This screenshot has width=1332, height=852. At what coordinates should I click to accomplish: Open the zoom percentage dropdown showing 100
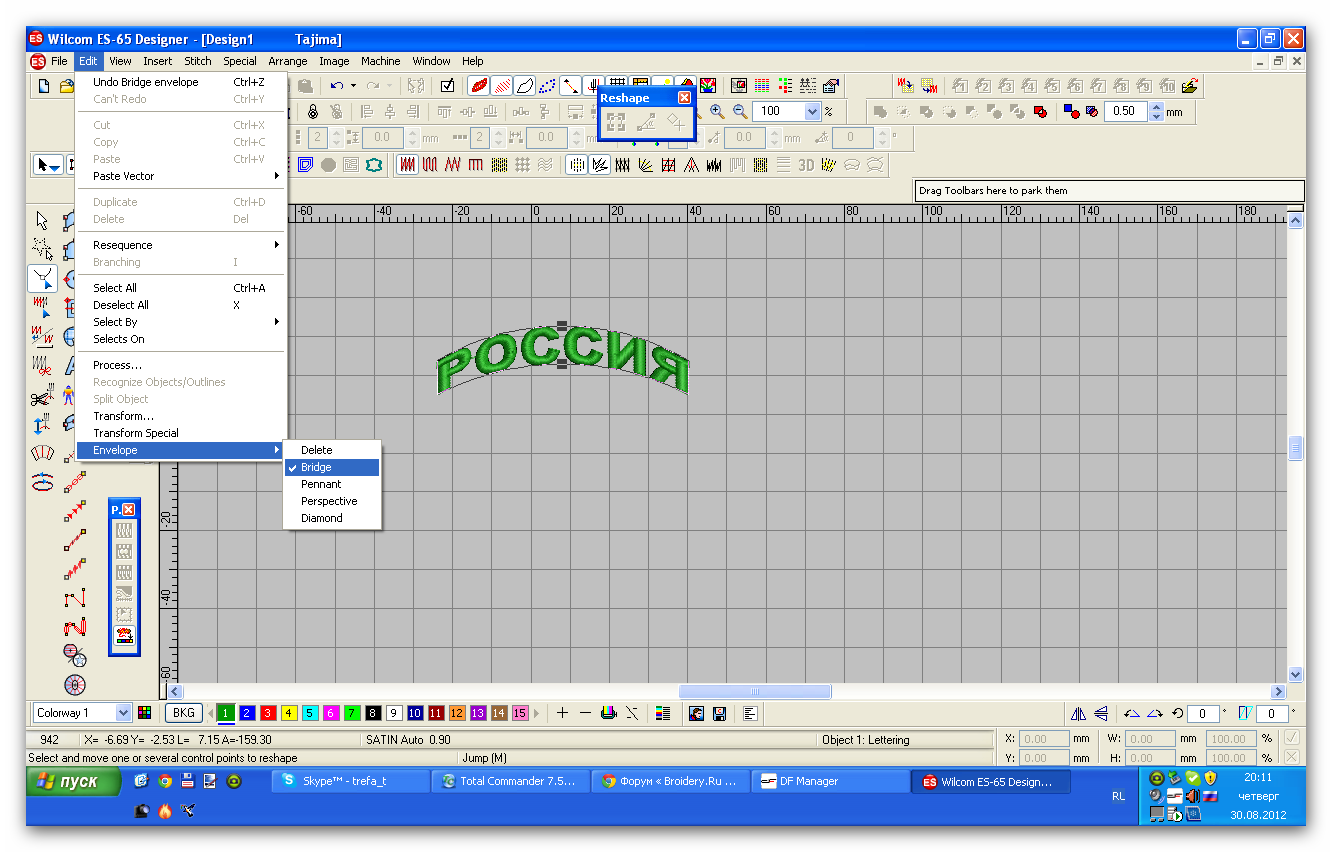click(812, 112)
